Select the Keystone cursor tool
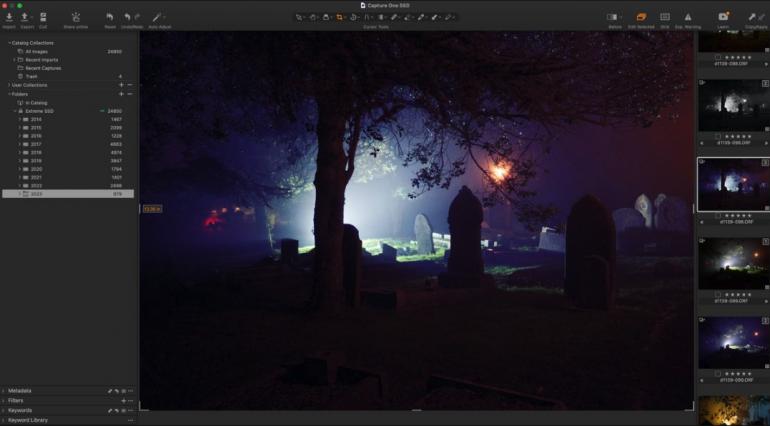Viewport: 770px width, 426px height. coord(367,17)
